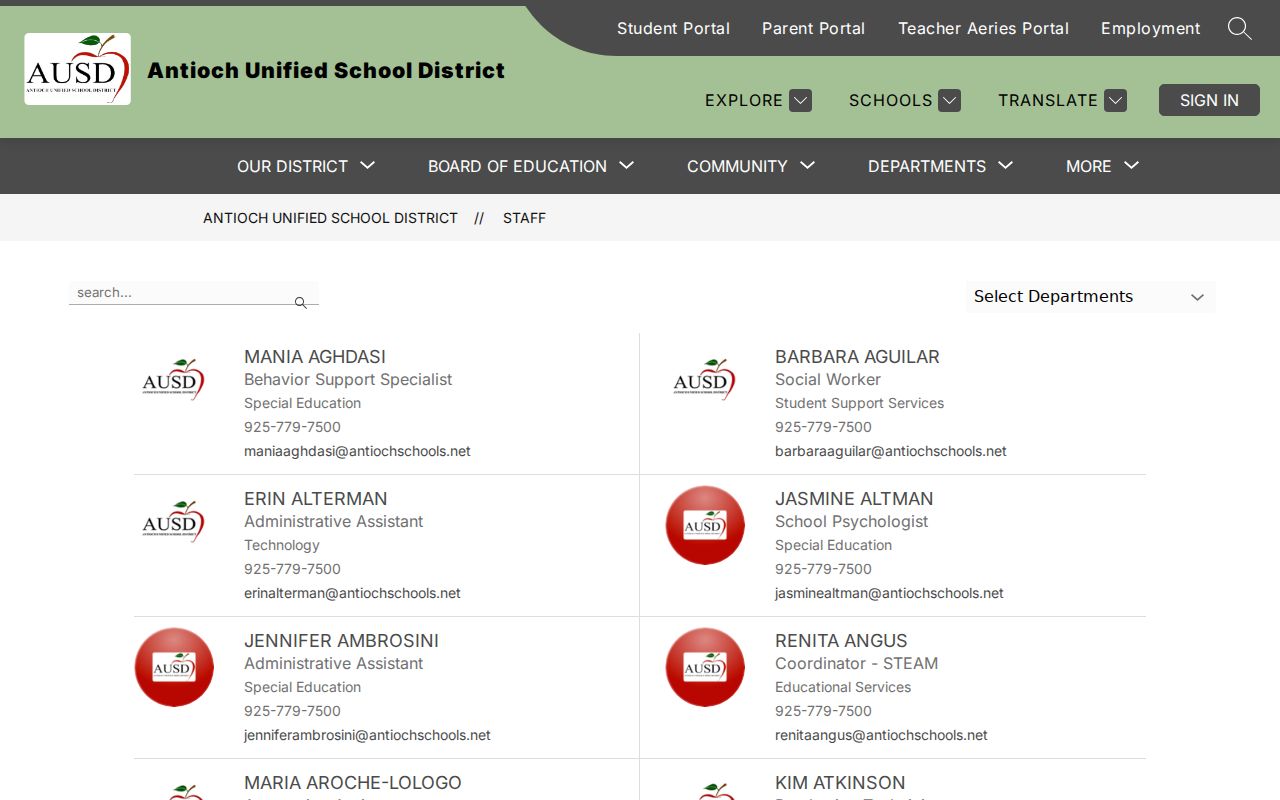Open the Select Departments dropdown
The height and width of the screenshot is (800, 1280).
point(1091,297)
